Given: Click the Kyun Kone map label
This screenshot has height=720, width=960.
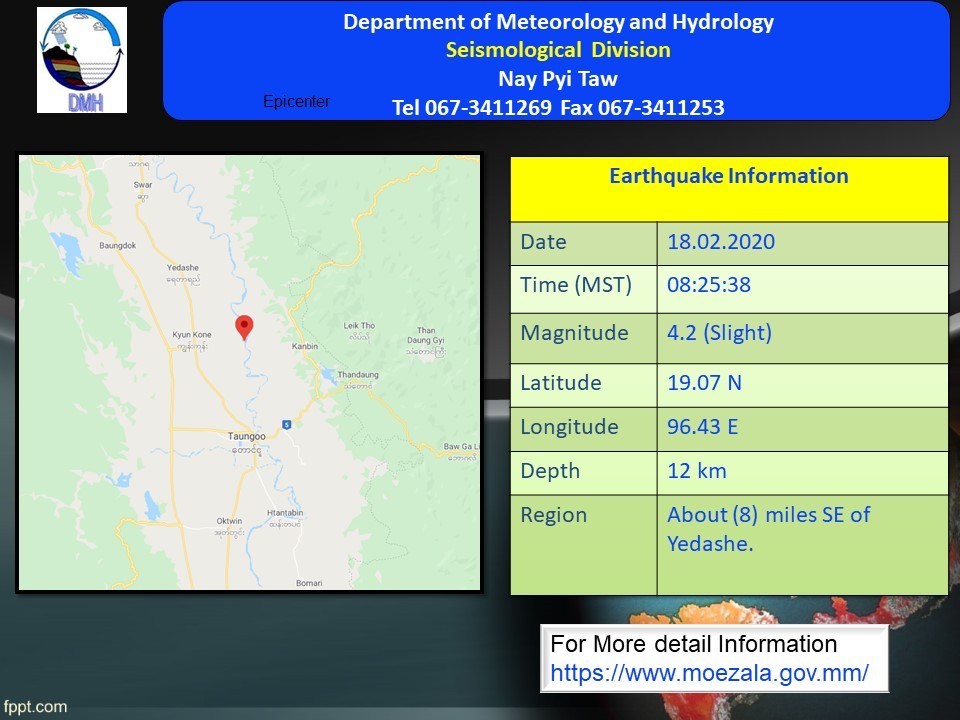Looking at the screenshot, I should (x=191, y=334).
